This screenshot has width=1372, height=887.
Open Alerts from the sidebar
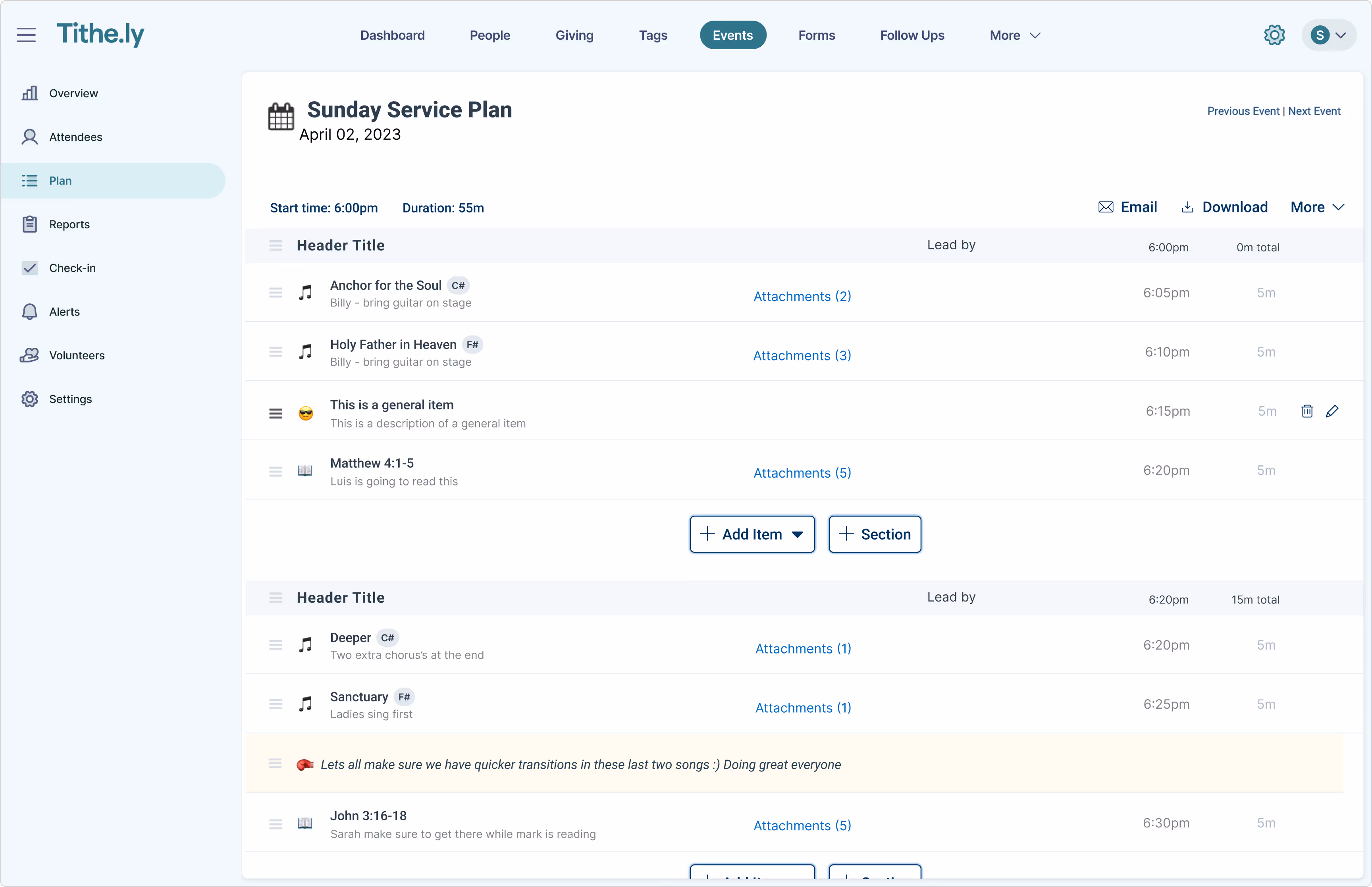64,312
